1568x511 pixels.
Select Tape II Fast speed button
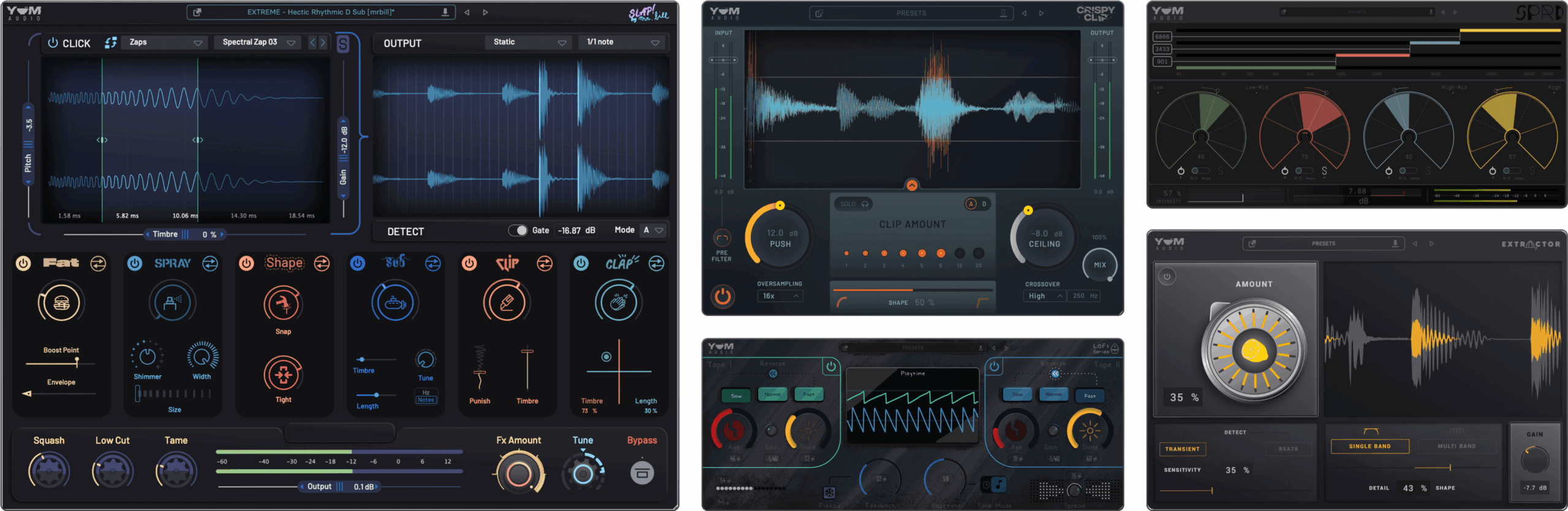[1090, 396]
